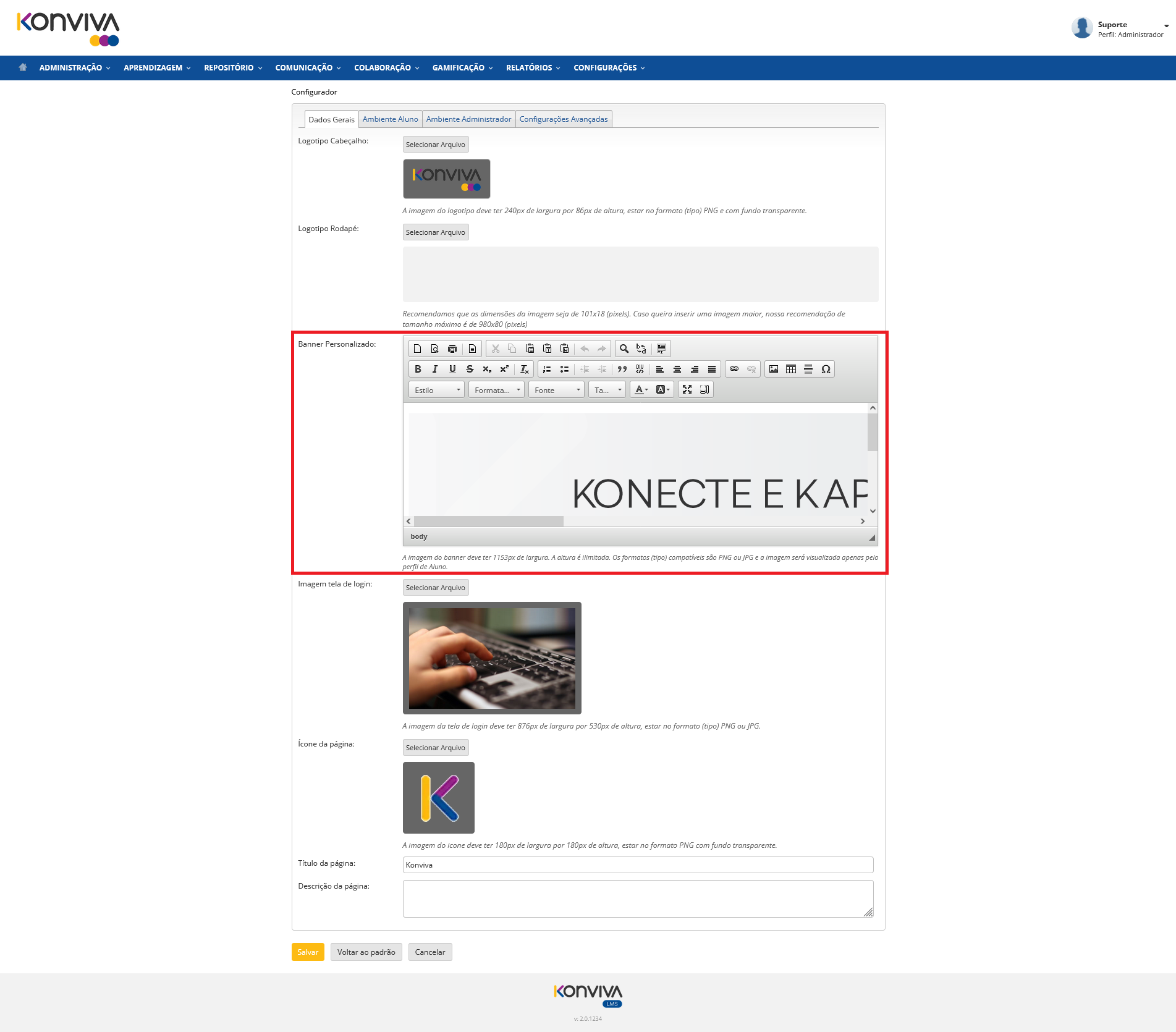This screenshot has width=1176, height=1032.
Task: Switch to the Configurações Avançadas tab
Action: 564,119
